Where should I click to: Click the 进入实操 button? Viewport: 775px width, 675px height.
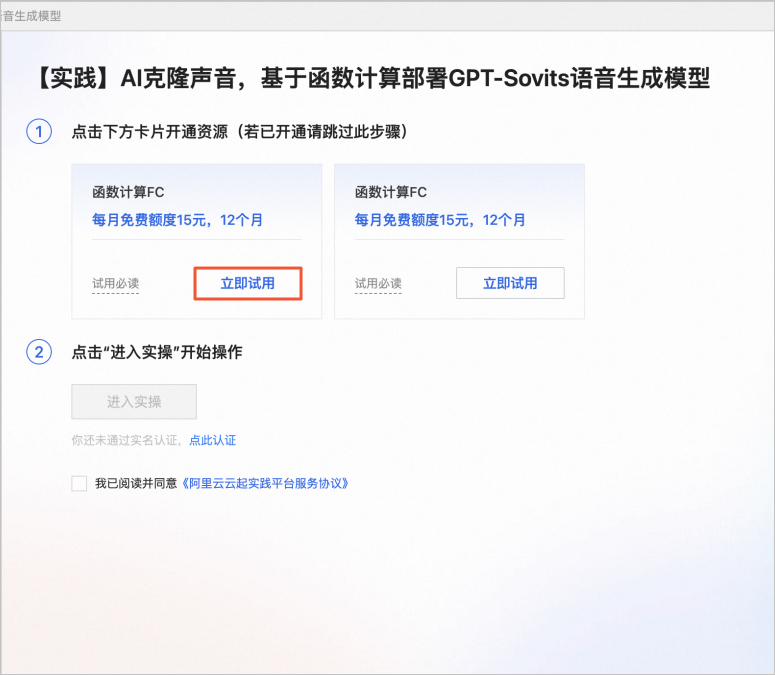click(134, 402)
